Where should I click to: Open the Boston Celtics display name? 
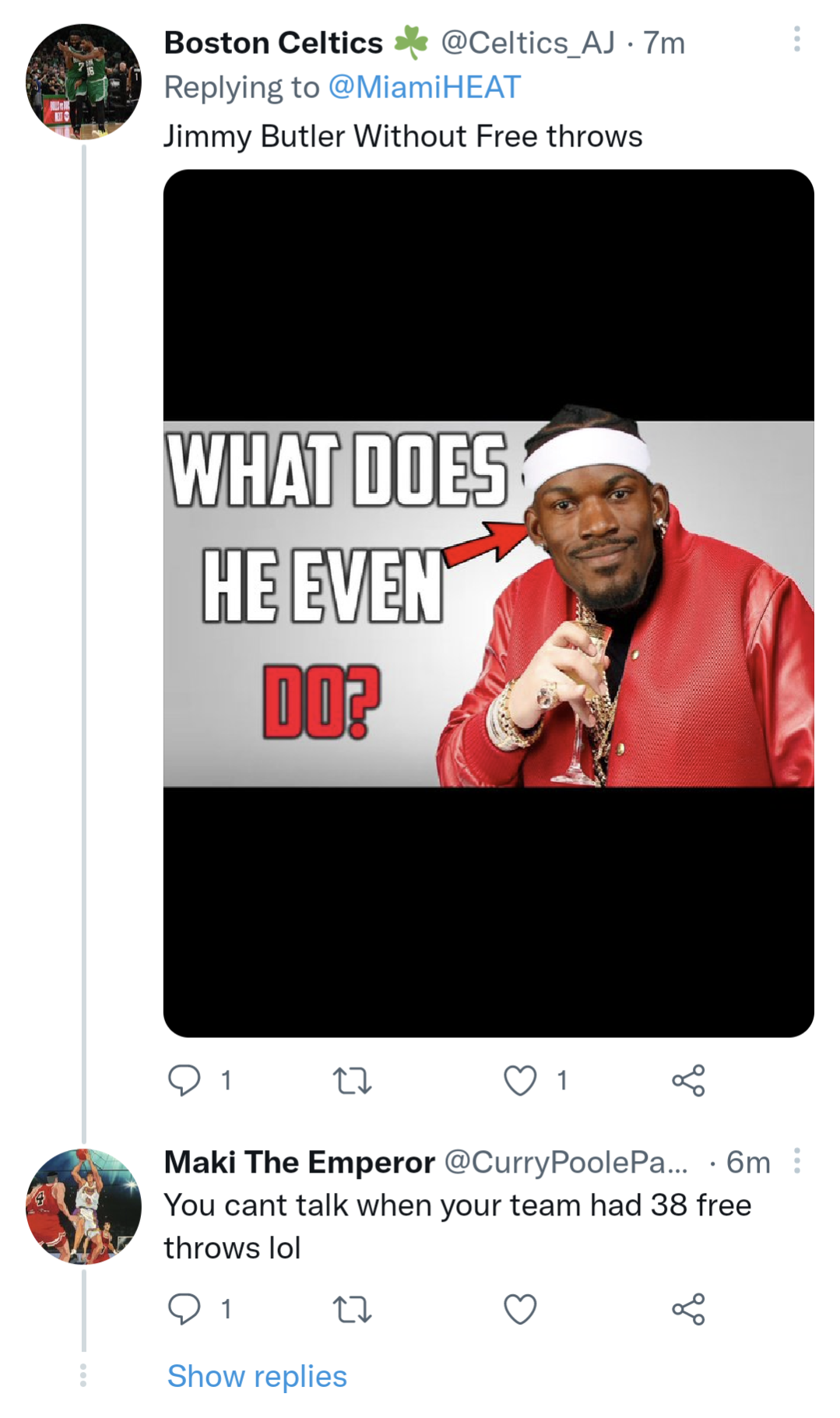[x=273, y=43]
